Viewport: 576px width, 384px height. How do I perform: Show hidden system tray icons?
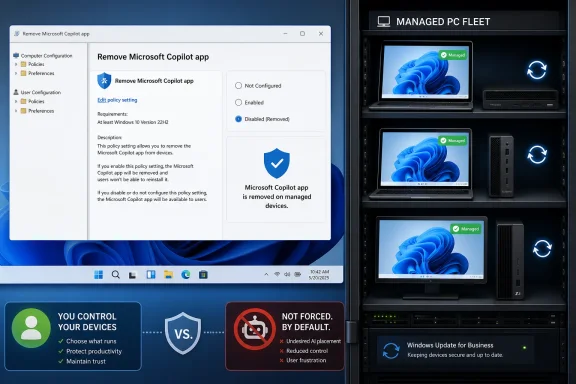266,274
